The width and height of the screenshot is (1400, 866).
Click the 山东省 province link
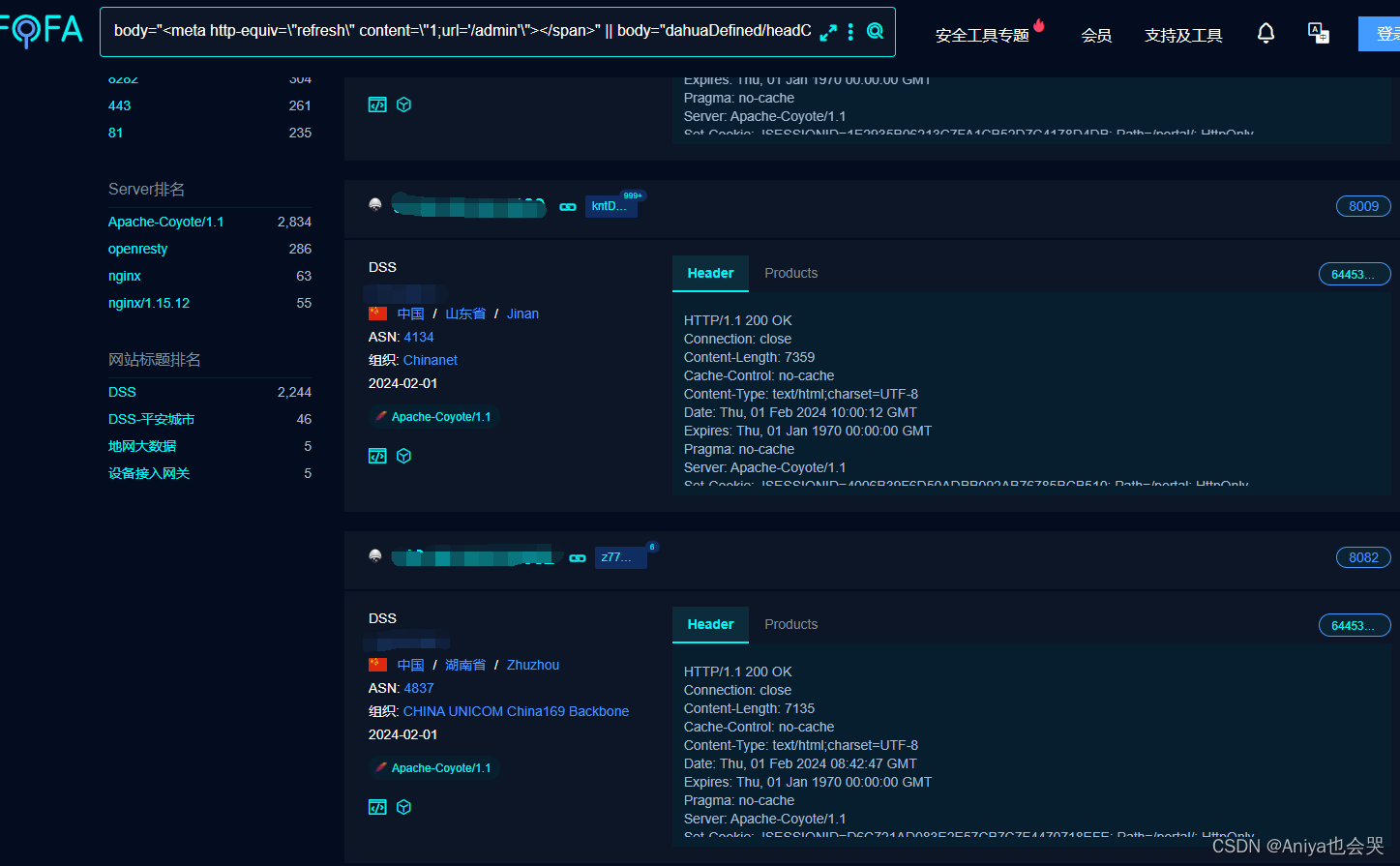click(465, 314)
